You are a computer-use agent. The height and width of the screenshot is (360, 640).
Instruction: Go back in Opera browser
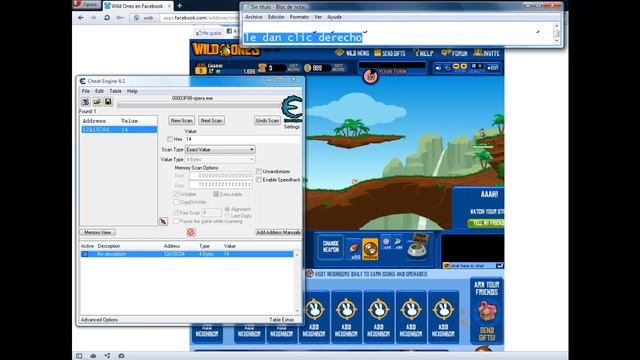[x=81, y=18]
